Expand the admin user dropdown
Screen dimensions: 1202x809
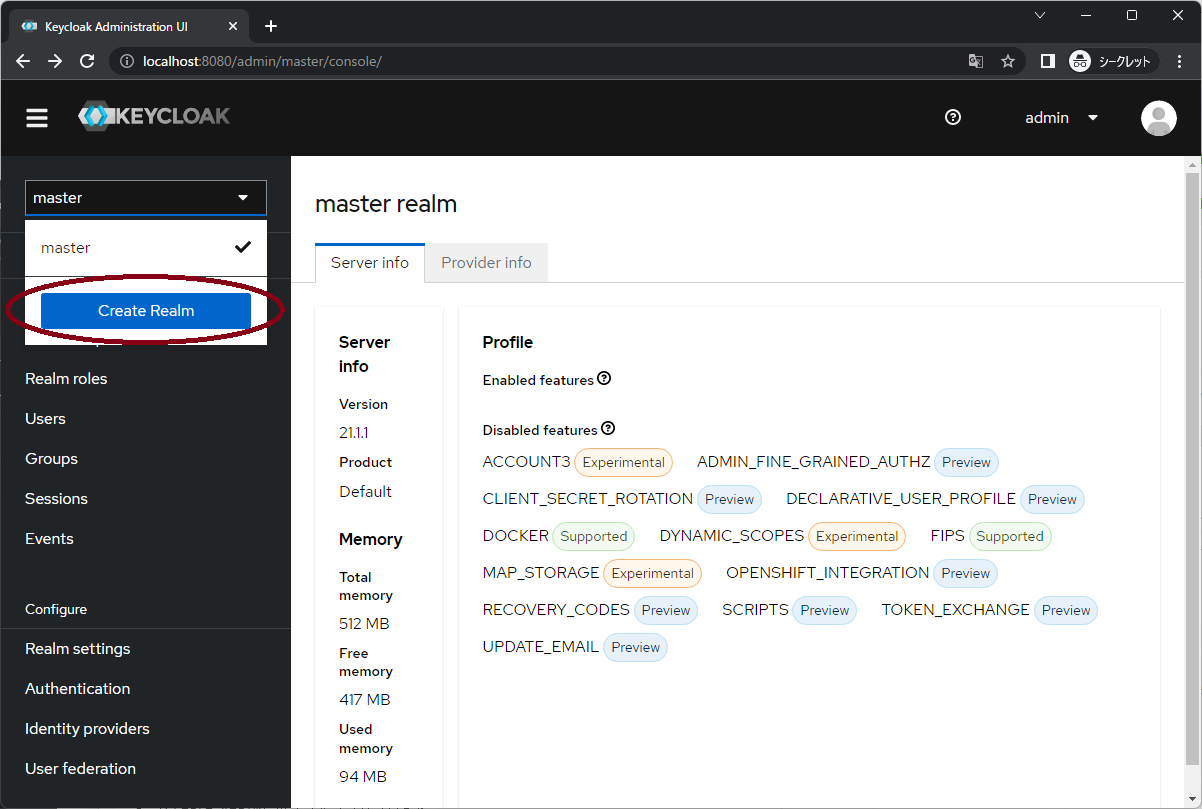coord(1062,118)
